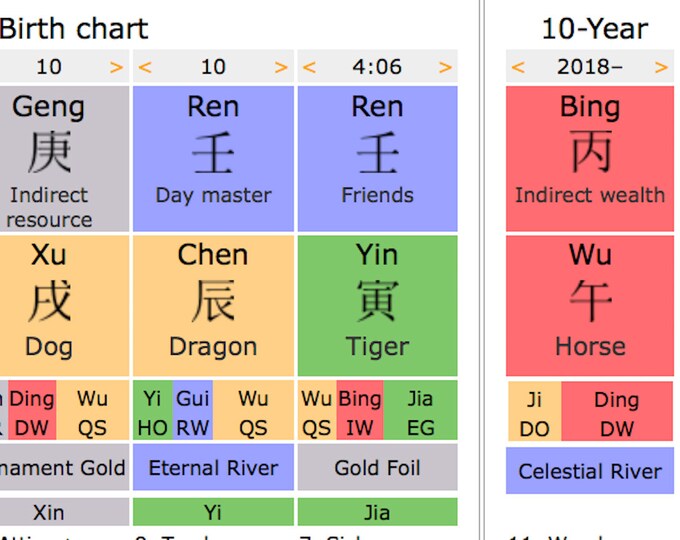Click the Celestial River label
The height and width of the screenshot is (540, 680).
pos(590,471)
